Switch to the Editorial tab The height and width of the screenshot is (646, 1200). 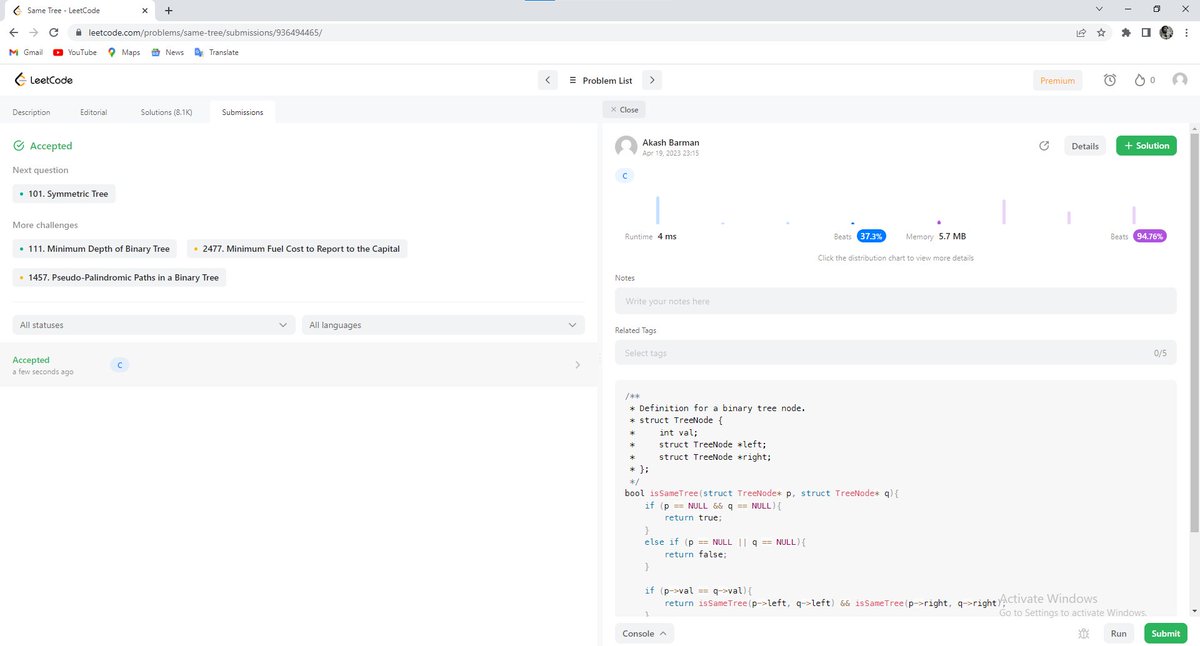tap(93, 112)
